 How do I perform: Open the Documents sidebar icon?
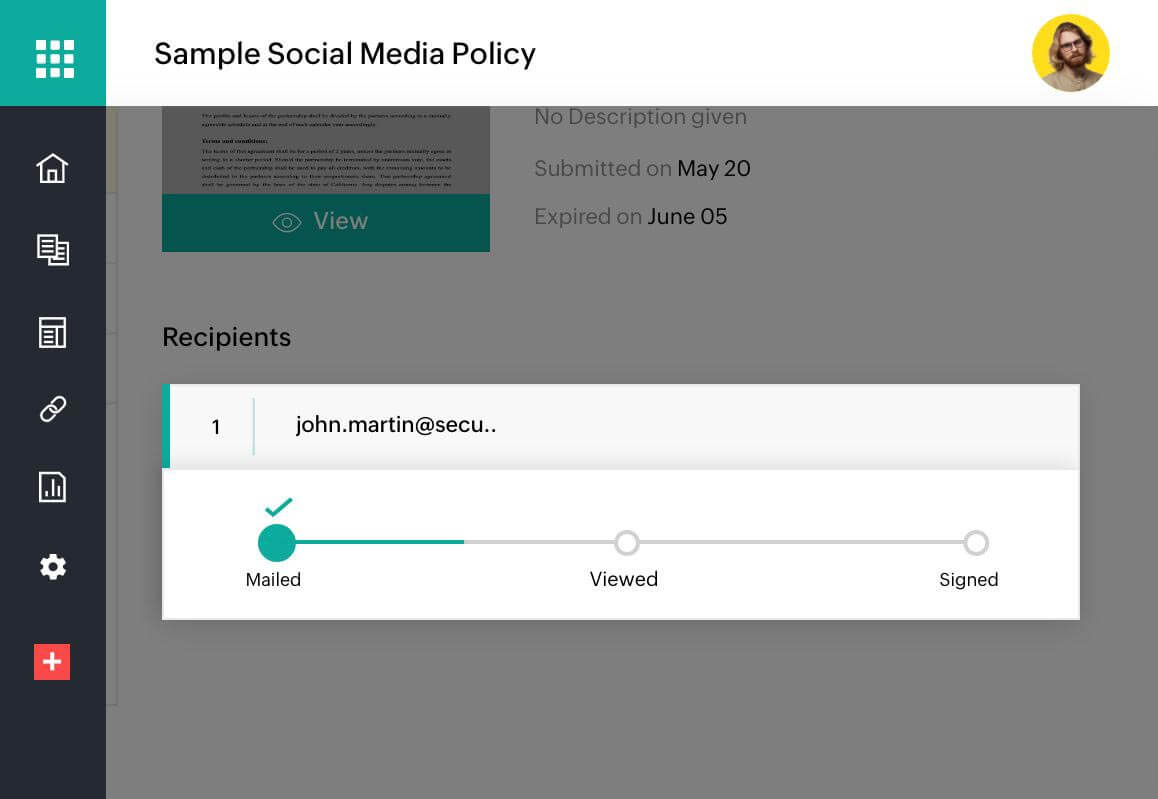tap(52, 249)
